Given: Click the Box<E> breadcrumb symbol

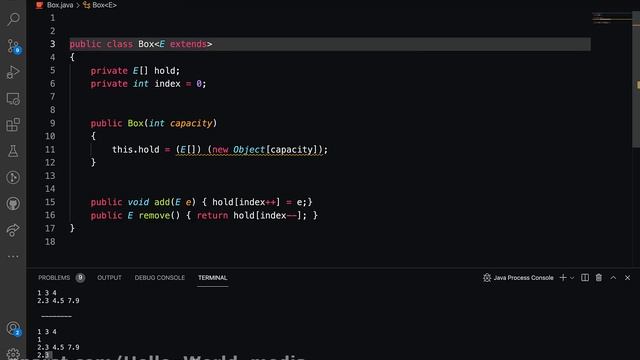Looking at the screenshot, I should 104,5.
